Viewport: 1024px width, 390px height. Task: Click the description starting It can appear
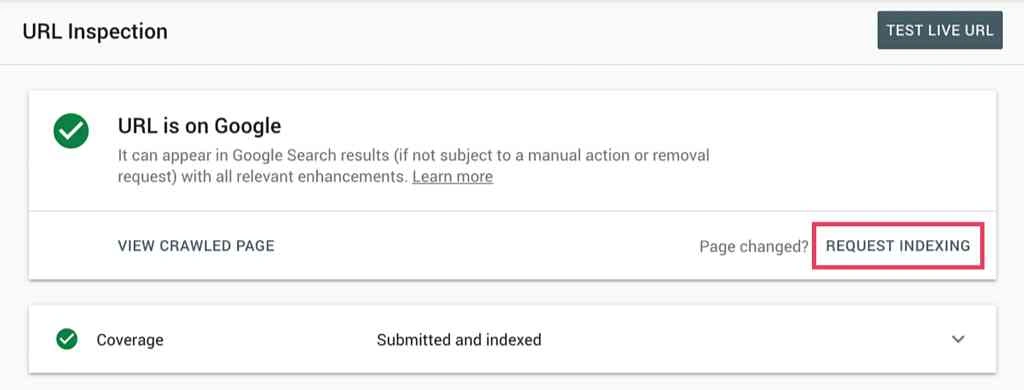click(413, 166)
